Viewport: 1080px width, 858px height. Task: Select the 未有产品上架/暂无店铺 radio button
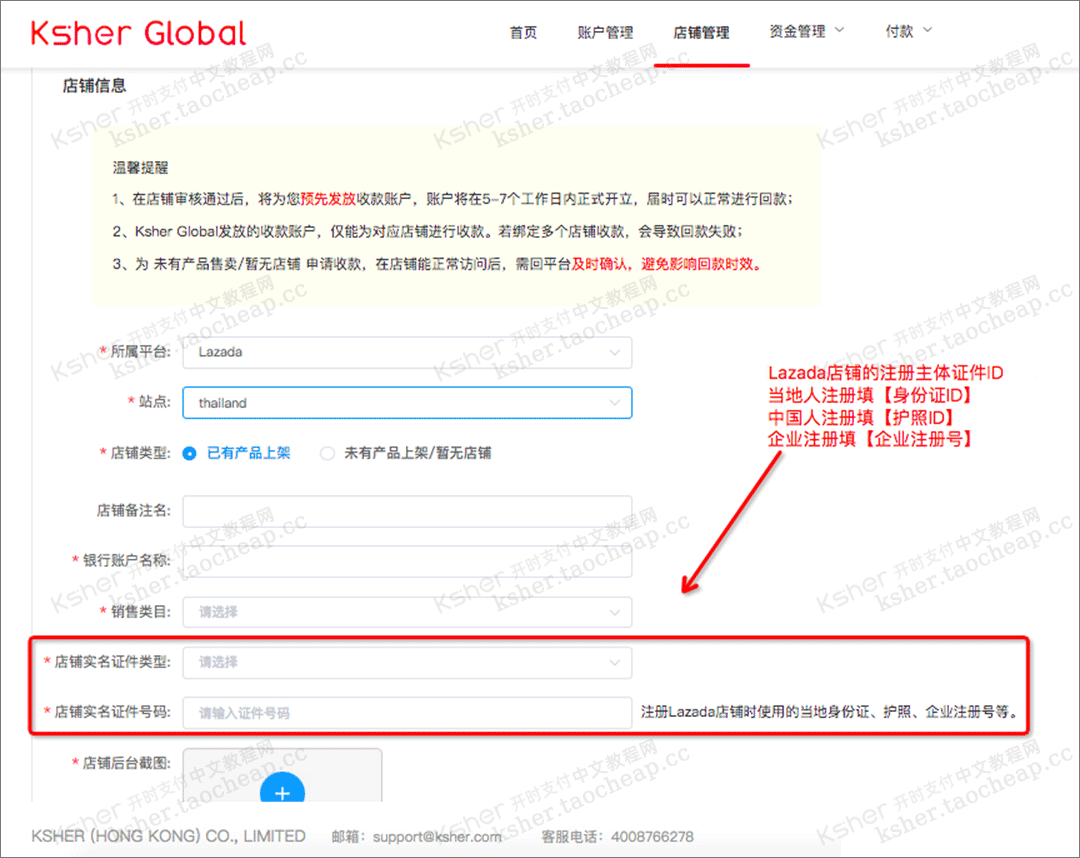pyautogui.click(x=328, y=453)
